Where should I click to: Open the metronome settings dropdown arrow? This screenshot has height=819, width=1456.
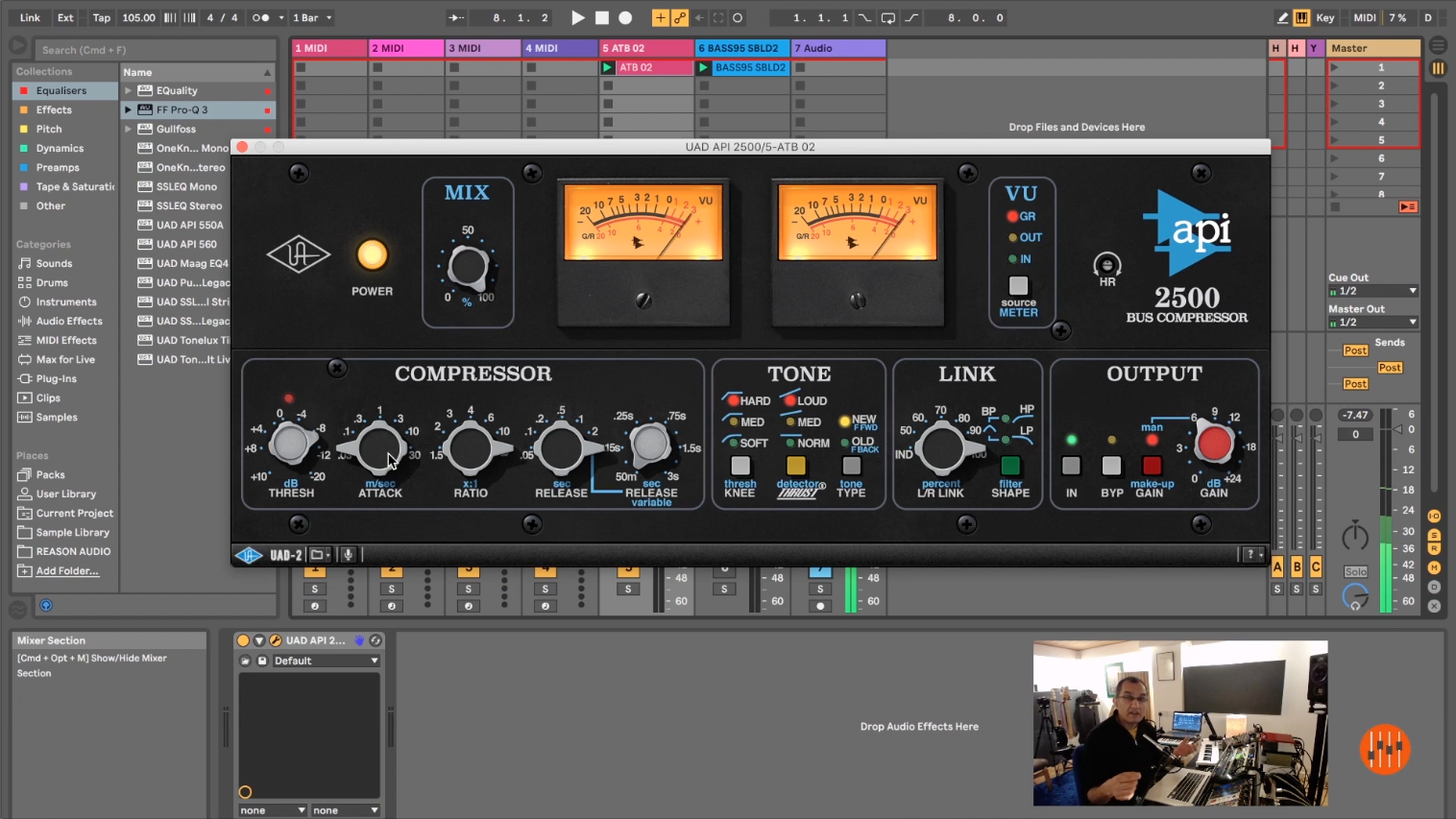(x=281, y=17)
